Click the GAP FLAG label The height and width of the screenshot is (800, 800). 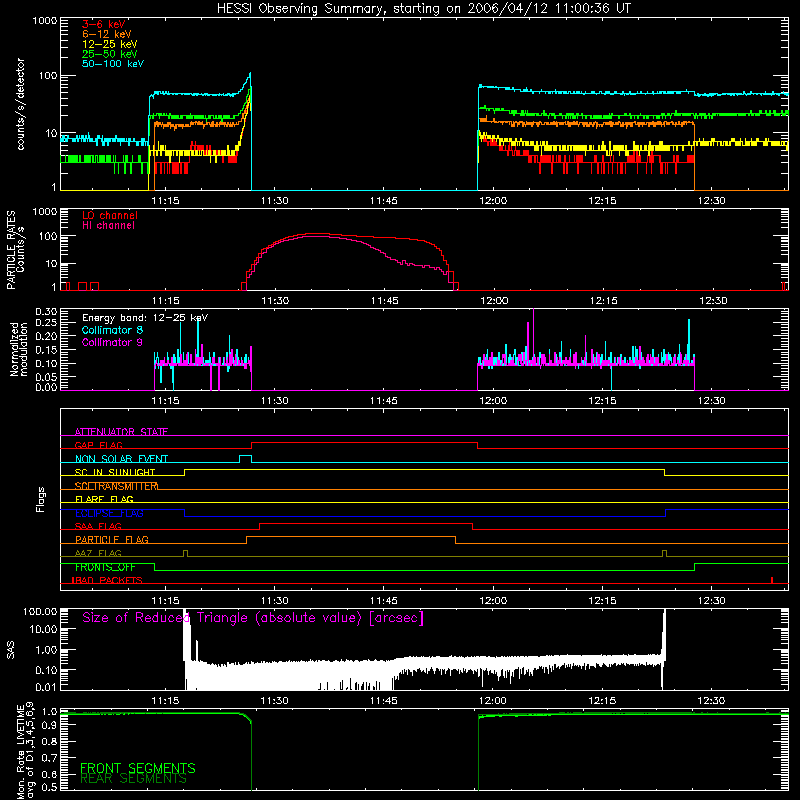[x=98, y=445]
